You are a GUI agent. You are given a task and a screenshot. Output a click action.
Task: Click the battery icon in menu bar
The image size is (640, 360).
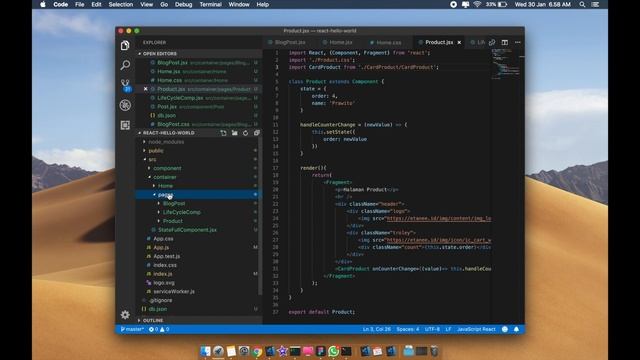tap(502, 4)
